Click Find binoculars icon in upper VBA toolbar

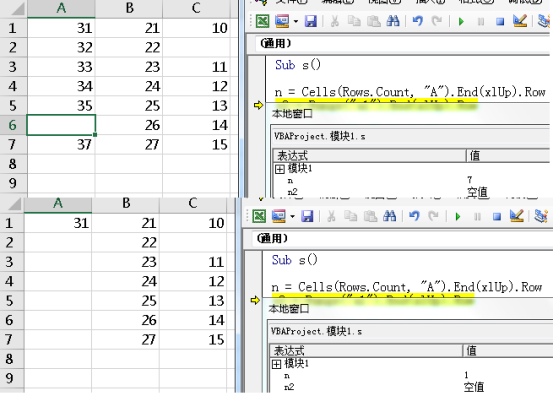393,22
